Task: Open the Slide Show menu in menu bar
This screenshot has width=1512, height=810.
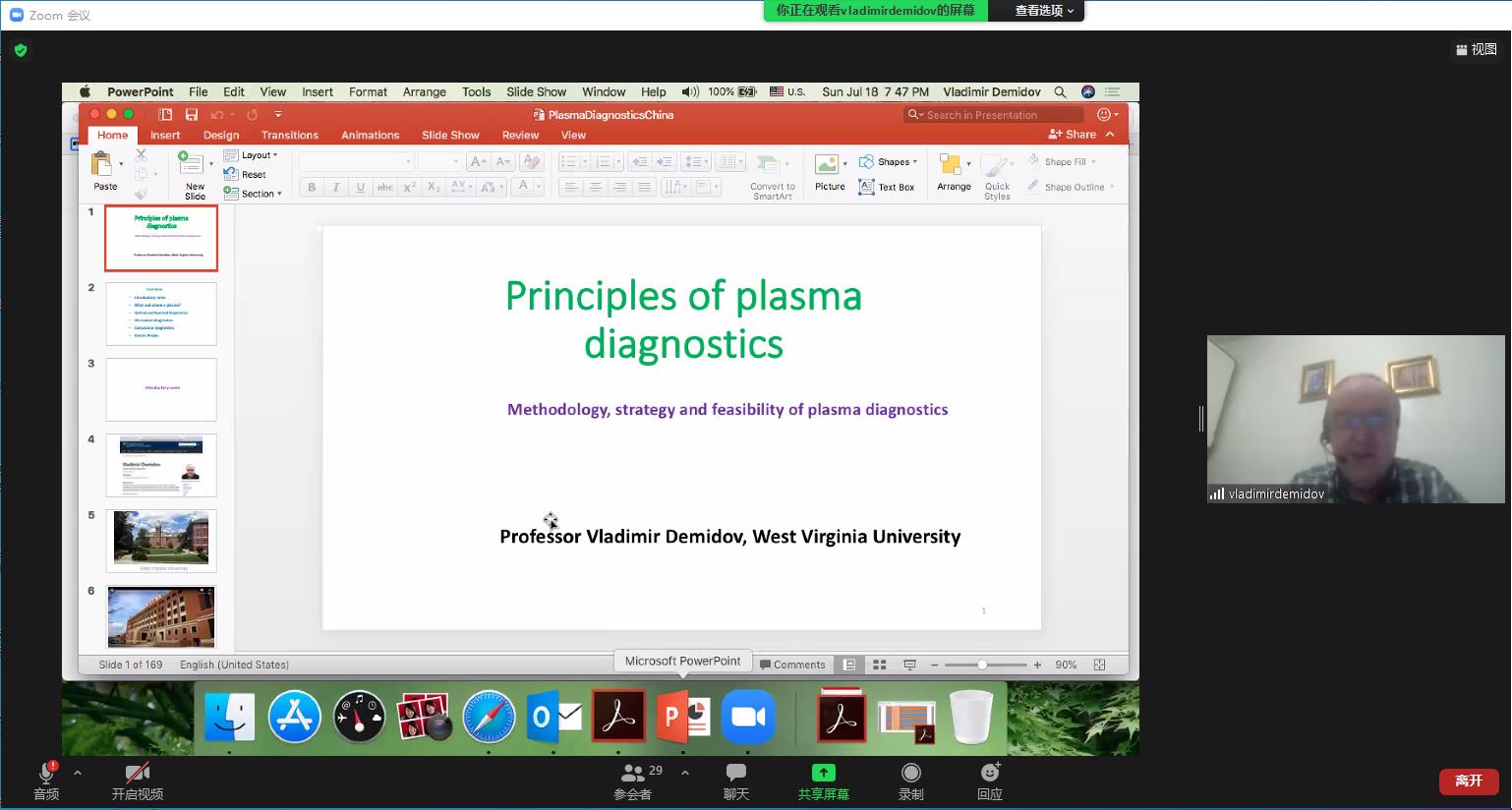Action: point(536,91)
